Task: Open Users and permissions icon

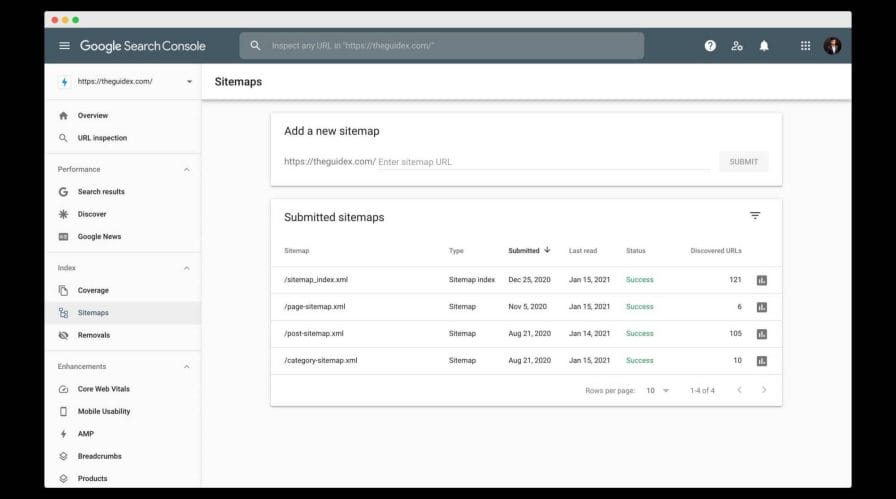Action: [x=737, y=46]
